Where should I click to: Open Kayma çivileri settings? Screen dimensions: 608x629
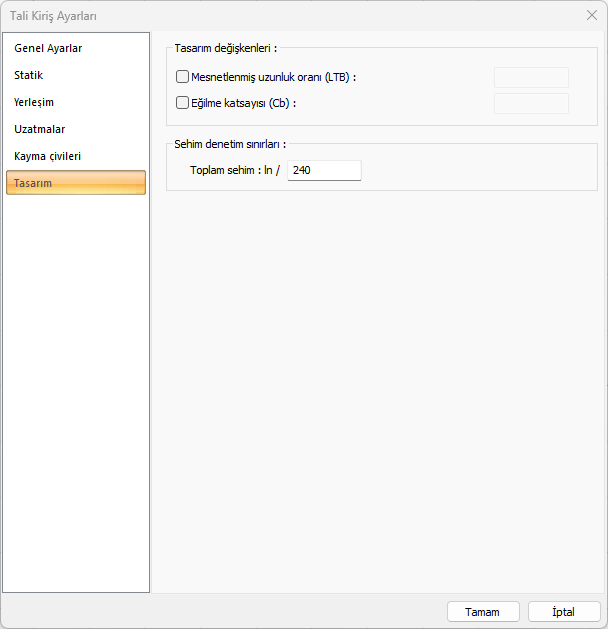[48, 156]
